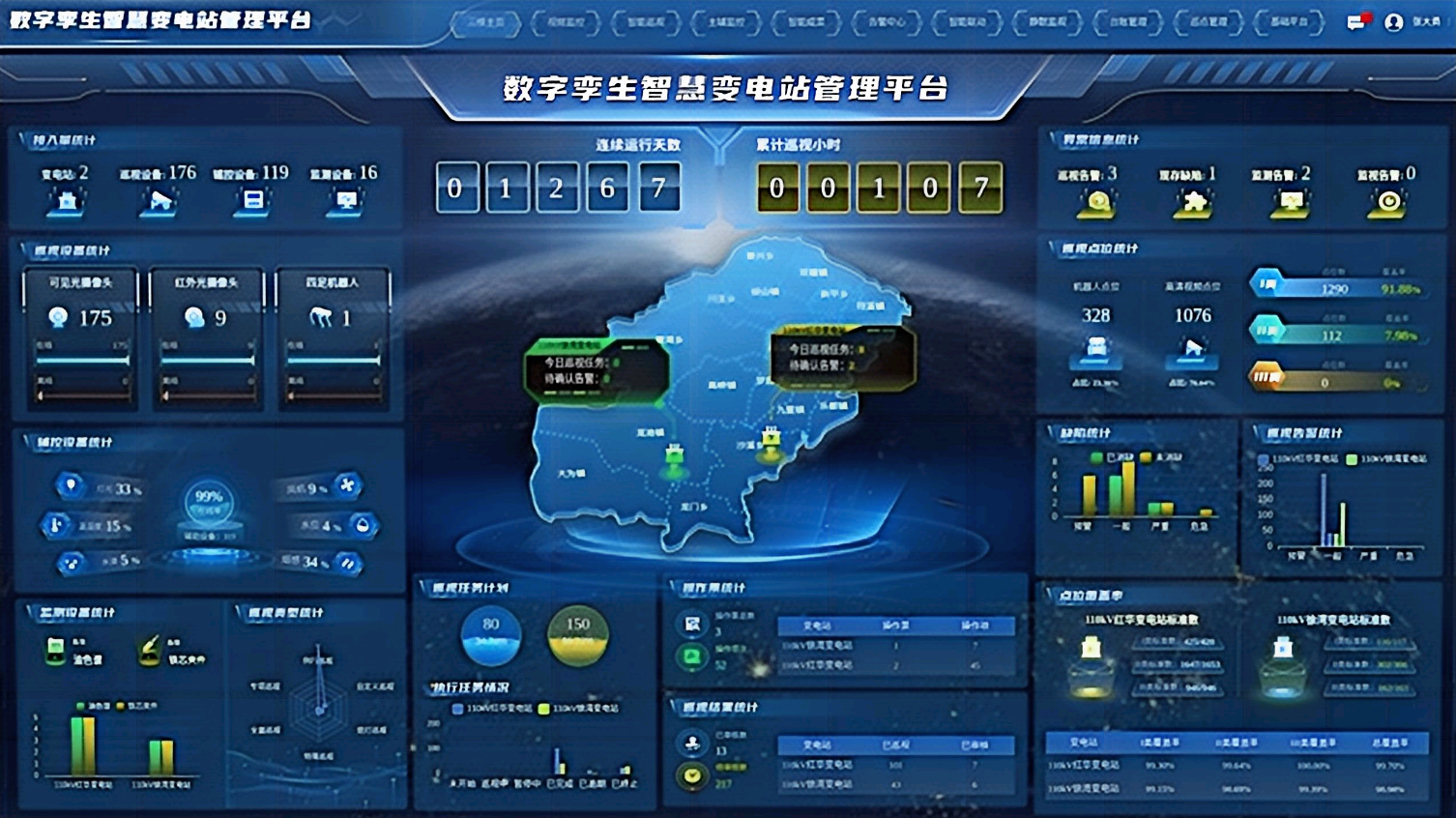This screenshot has width=1456, height=818.
Task: Select the yellow substation marker on map
Action: (771, 444)
